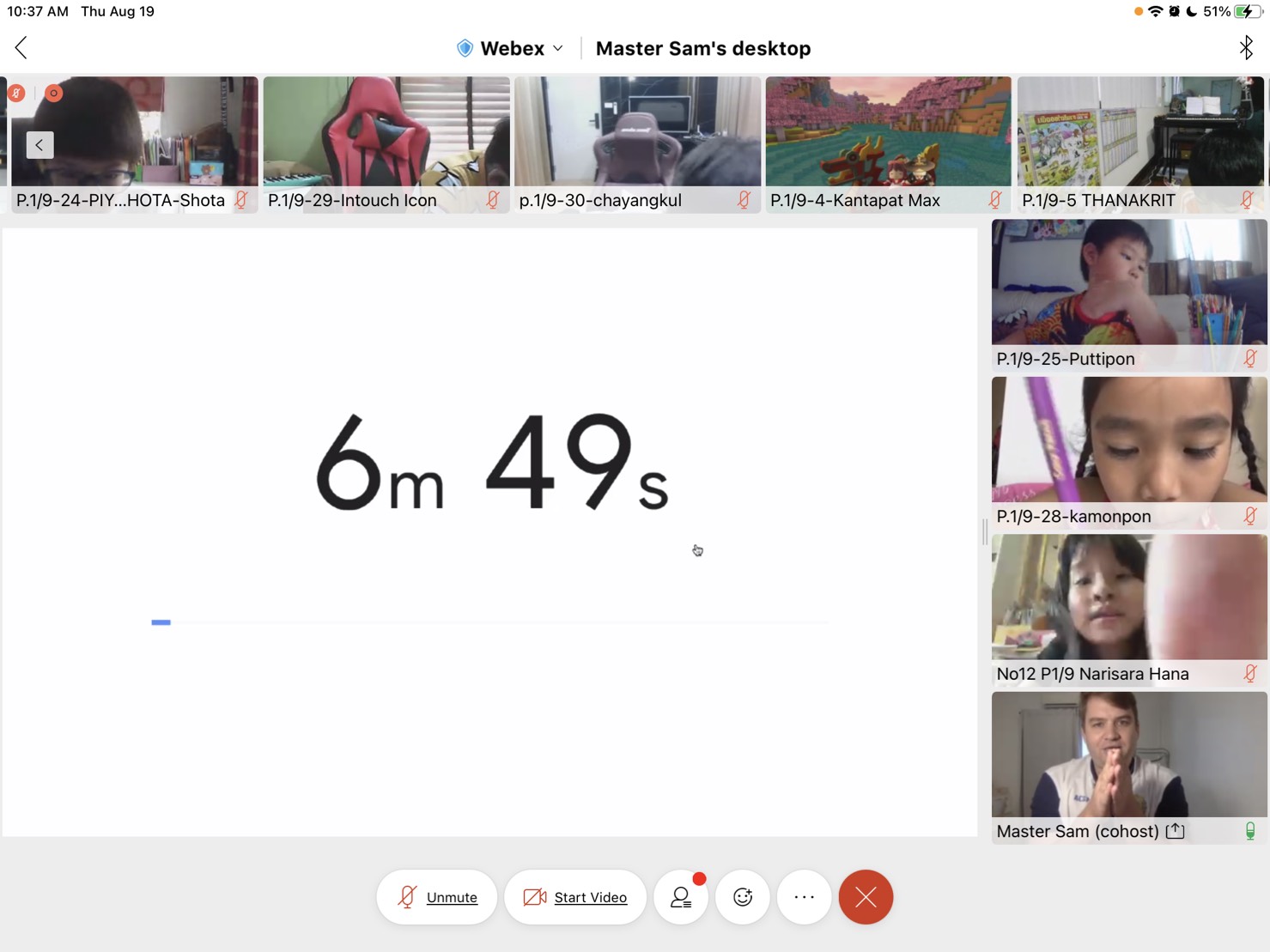Tap muted mic icon beside kamonpon

click(x=1250, y=516)
